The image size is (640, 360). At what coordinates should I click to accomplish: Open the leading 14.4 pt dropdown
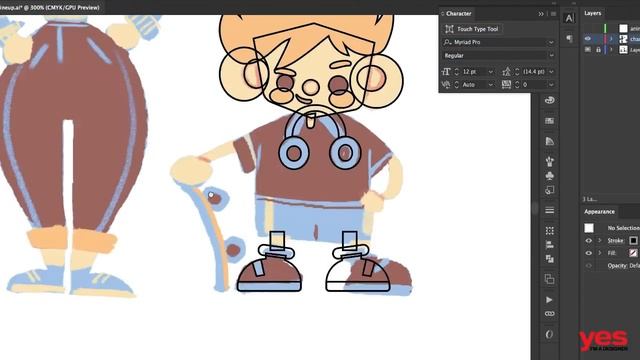(x=551, y=72)
